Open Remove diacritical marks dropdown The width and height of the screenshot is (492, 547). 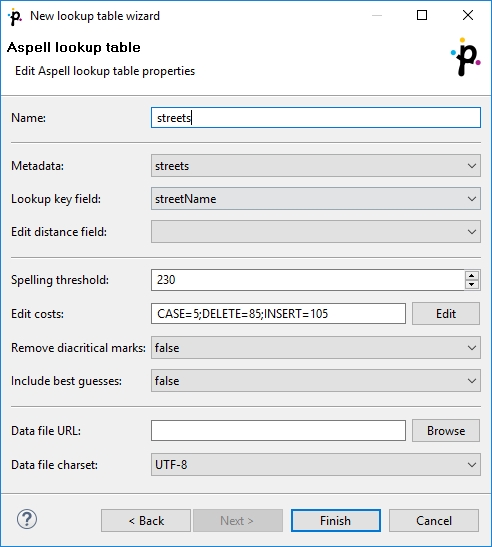pos(316,348)
